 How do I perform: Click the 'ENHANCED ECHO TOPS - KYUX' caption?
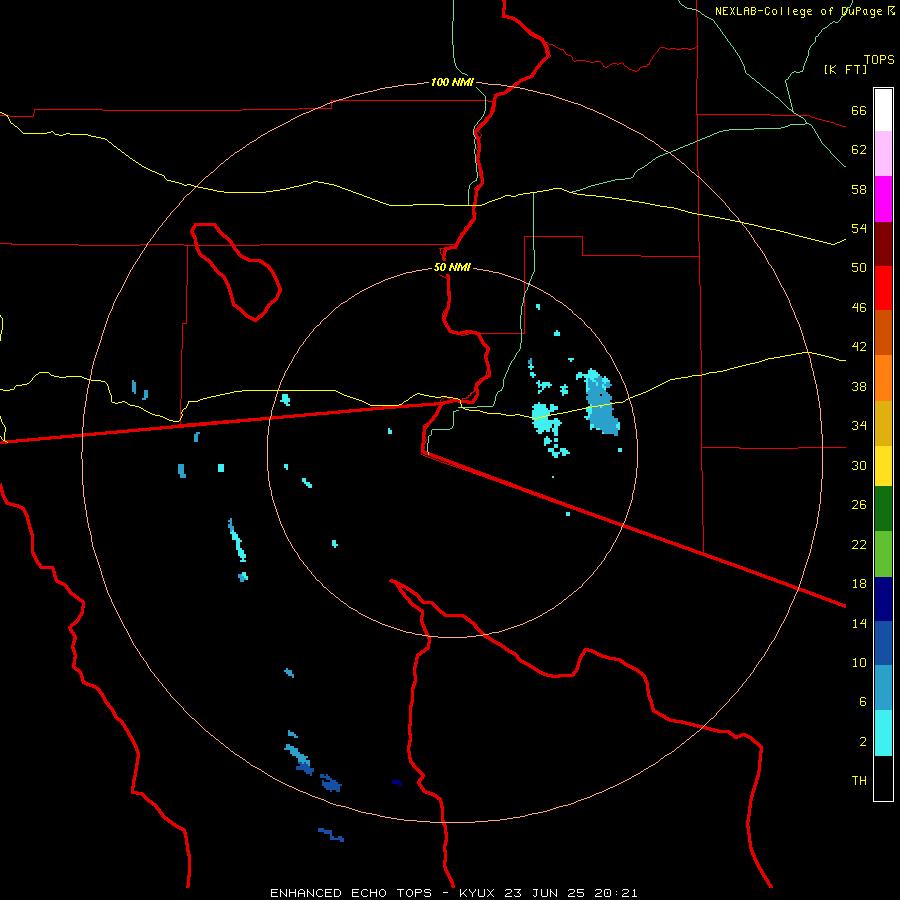pos(385,893)
